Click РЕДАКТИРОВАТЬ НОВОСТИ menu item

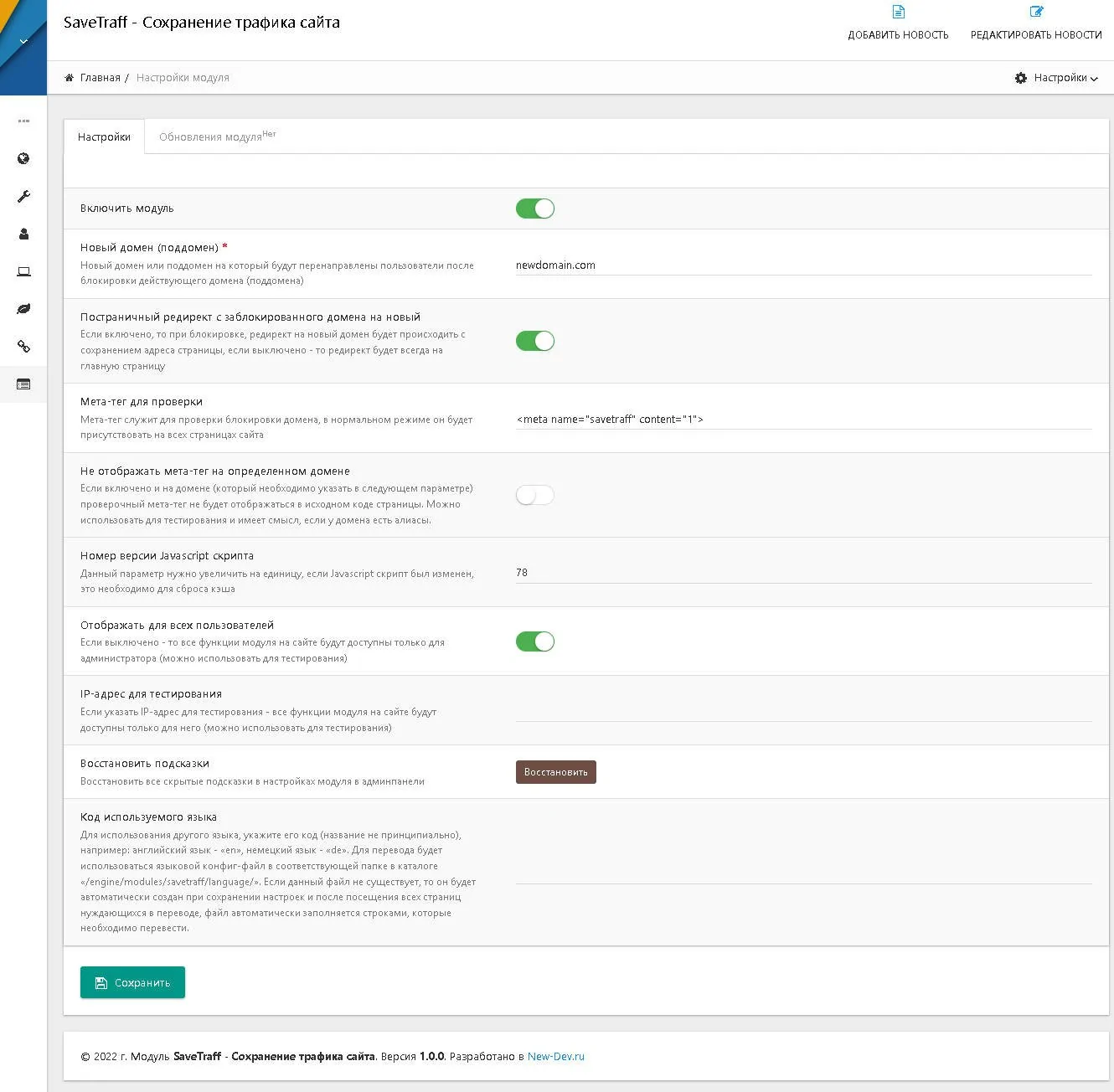(x=1036, y=35)
